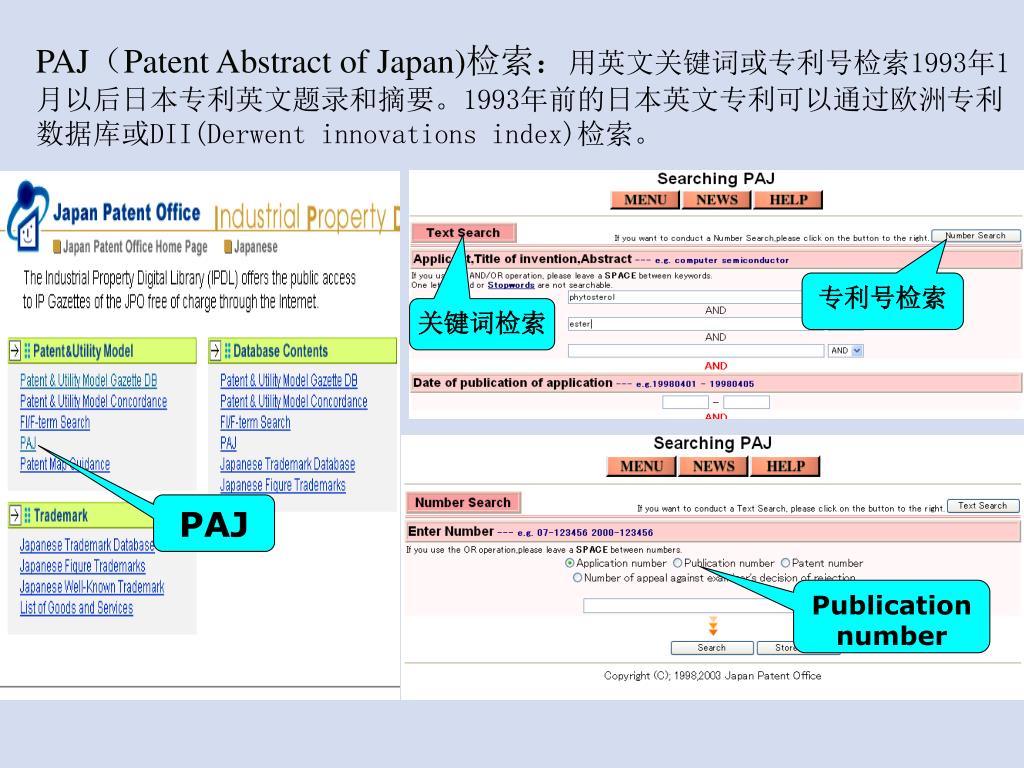Open PAJ link under Database Contents
This screenshot has width=1024, height=768.
pos(229,443)
